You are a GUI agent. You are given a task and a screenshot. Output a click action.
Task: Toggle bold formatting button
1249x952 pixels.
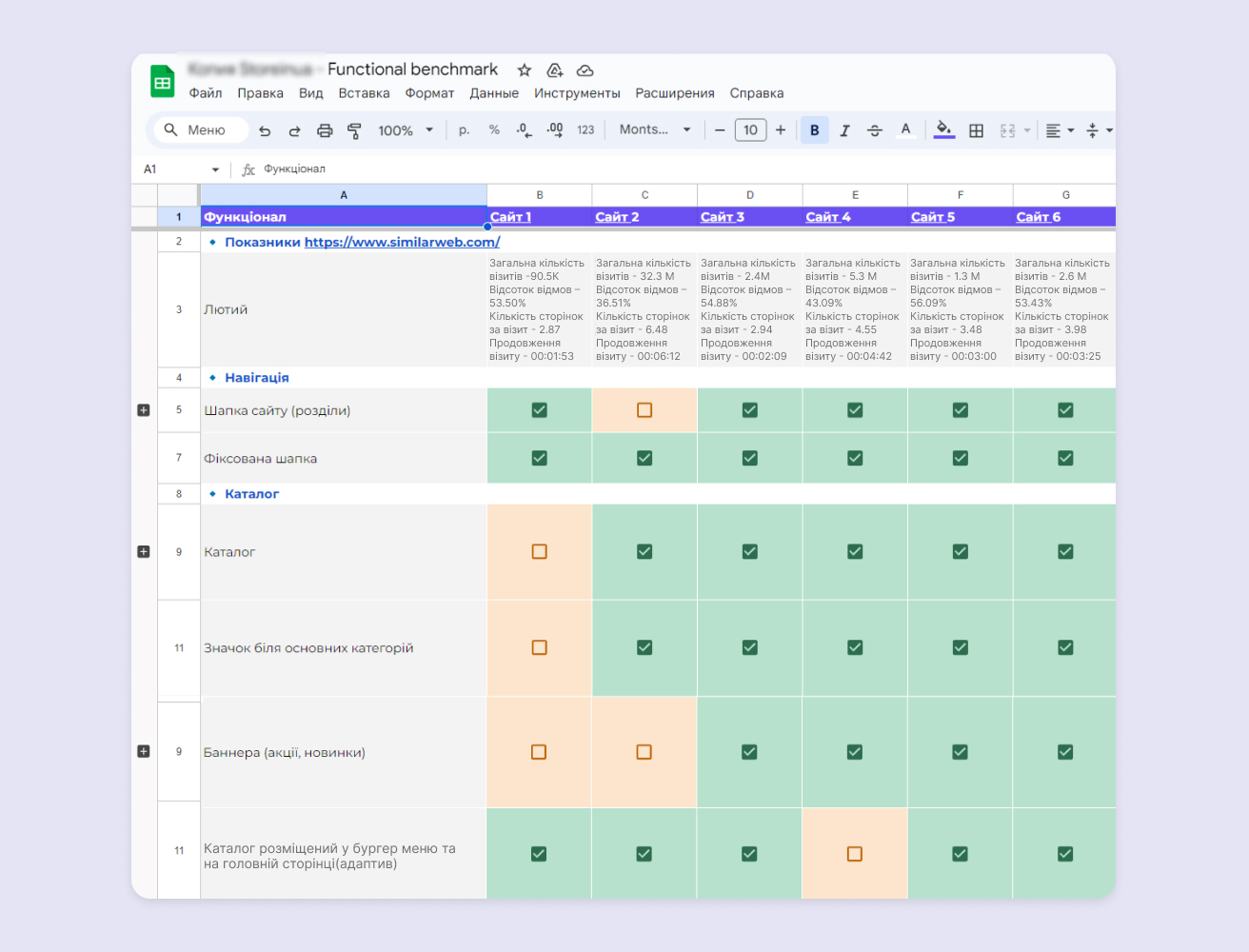pos(814,130)
